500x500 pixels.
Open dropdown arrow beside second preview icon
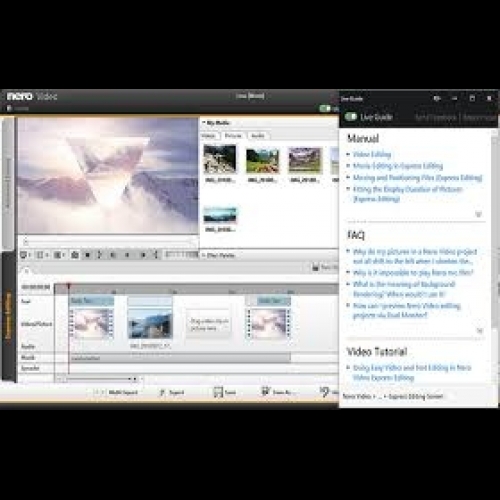coord(47,255)
